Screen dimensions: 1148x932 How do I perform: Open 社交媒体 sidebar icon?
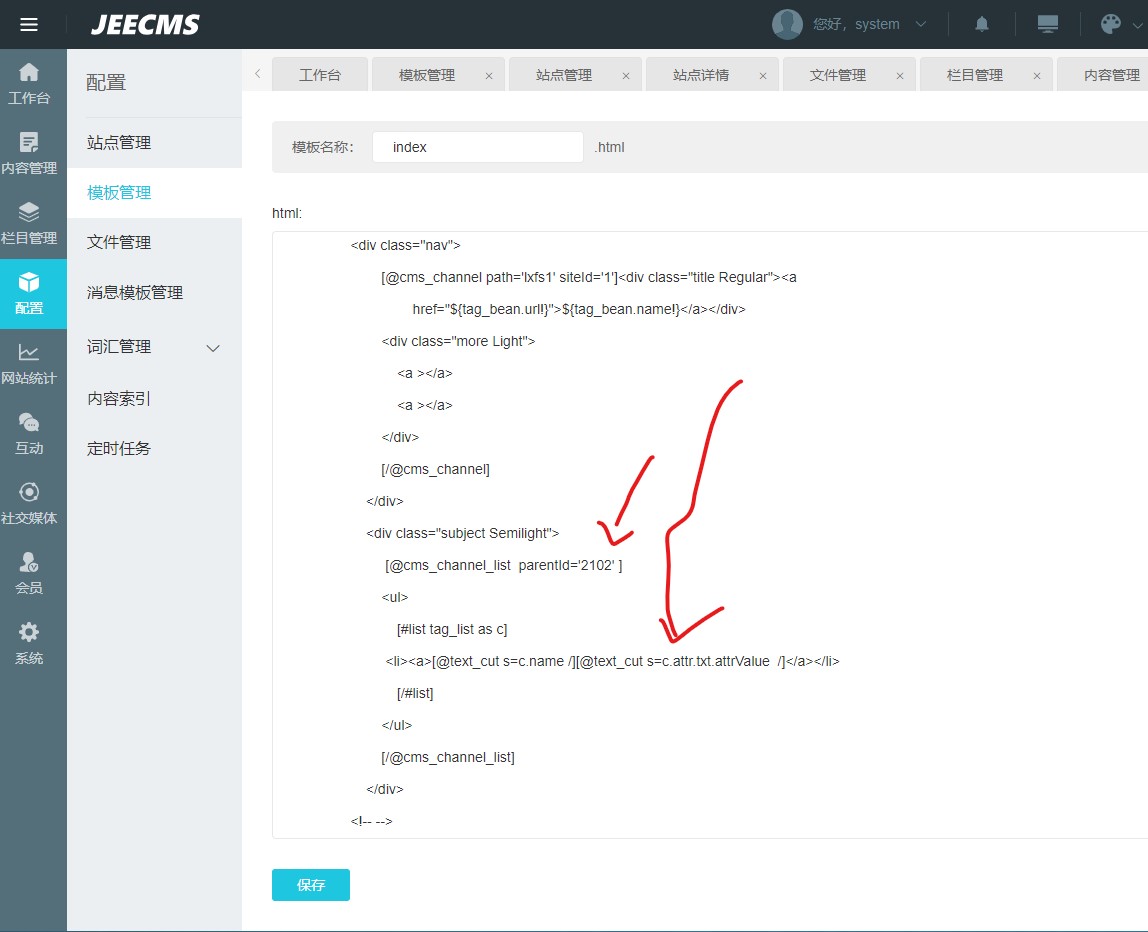click(x=29, y=504)
